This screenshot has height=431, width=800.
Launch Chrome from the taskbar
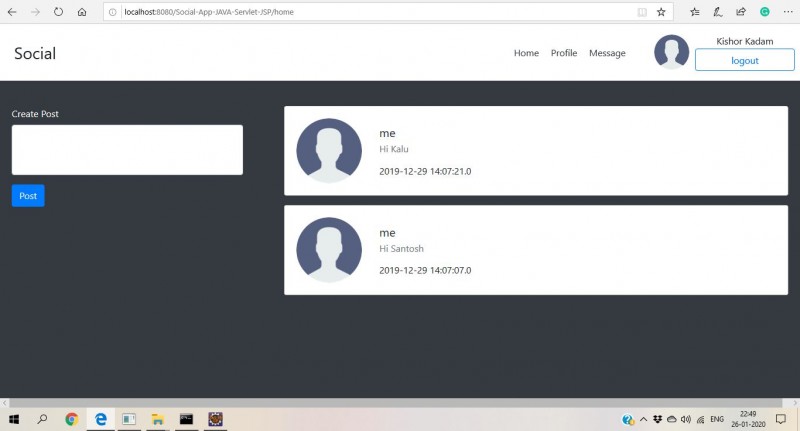click(x=71, y=419)
